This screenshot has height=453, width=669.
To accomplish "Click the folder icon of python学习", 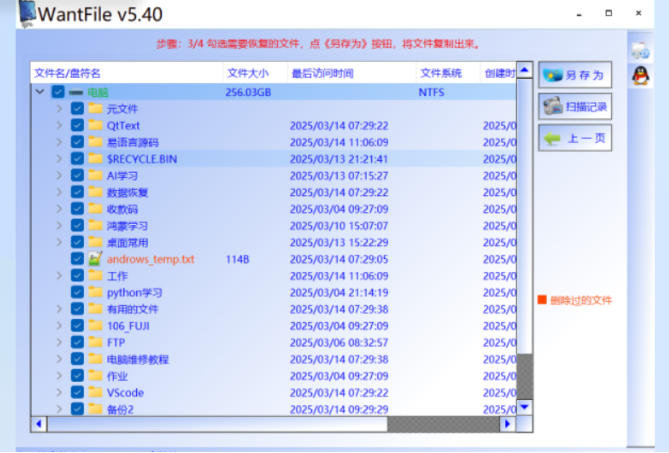I will point(96,292).
